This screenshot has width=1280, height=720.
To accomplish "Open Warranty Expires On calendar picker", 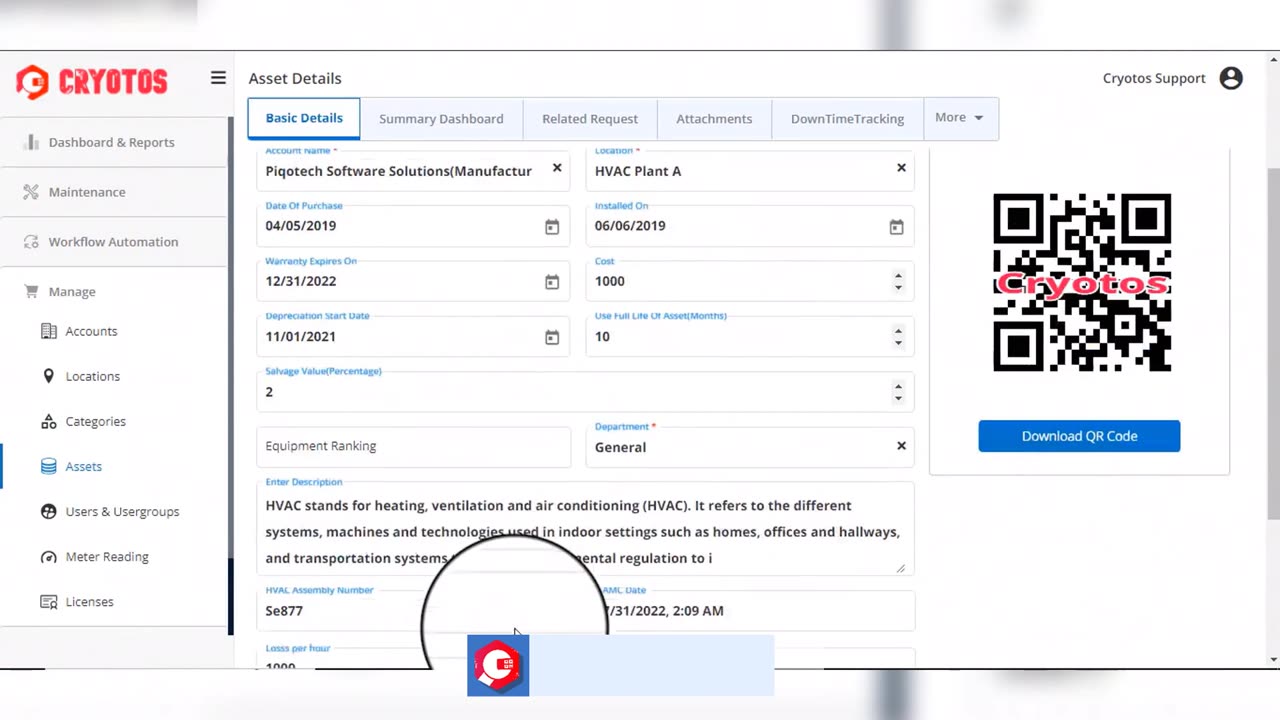I will point(552,282).
